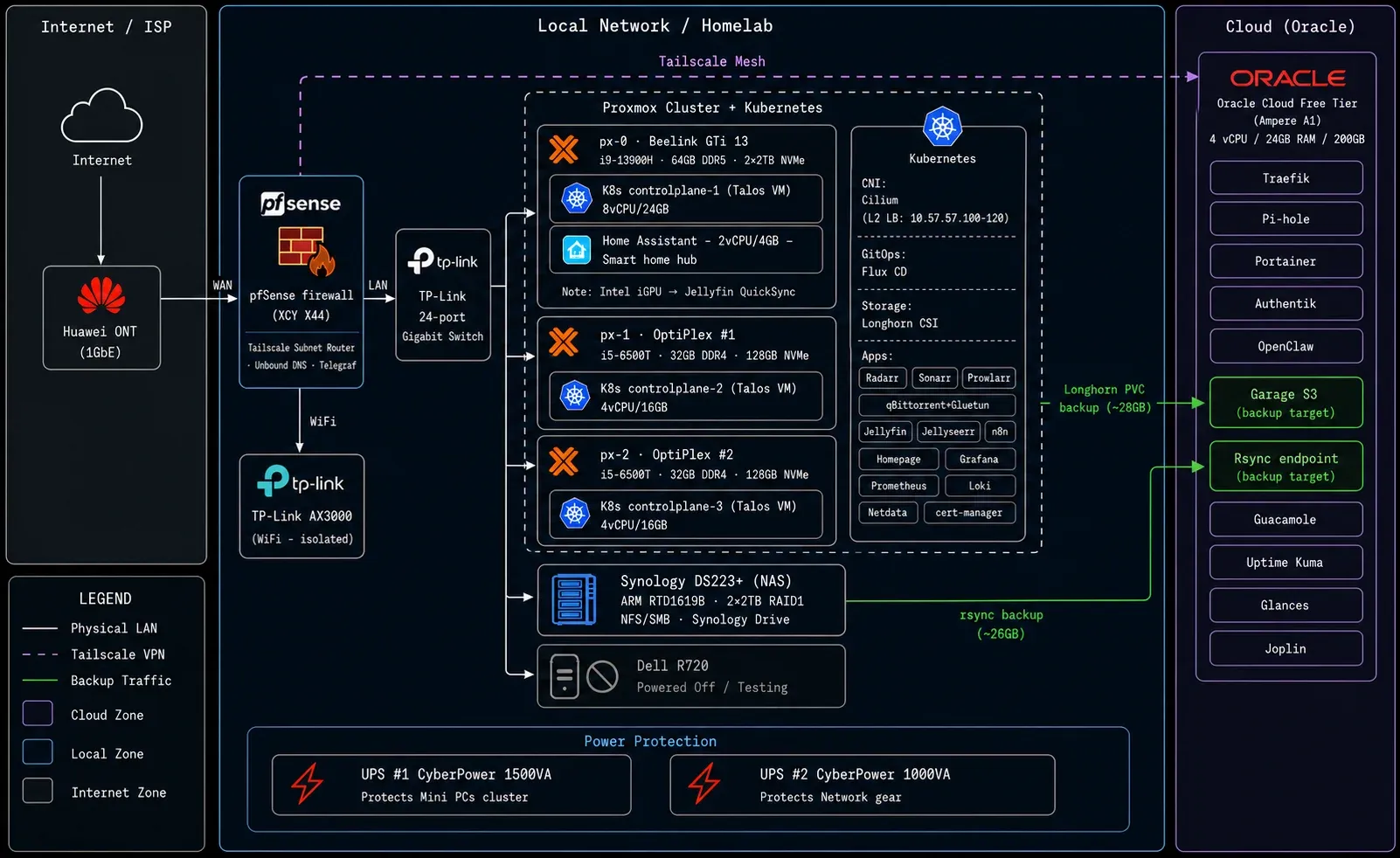Click the Tailscale Mesh label
Viewport: 1400px width, 858px height.
pyautogui.click(x=712, y=61)
